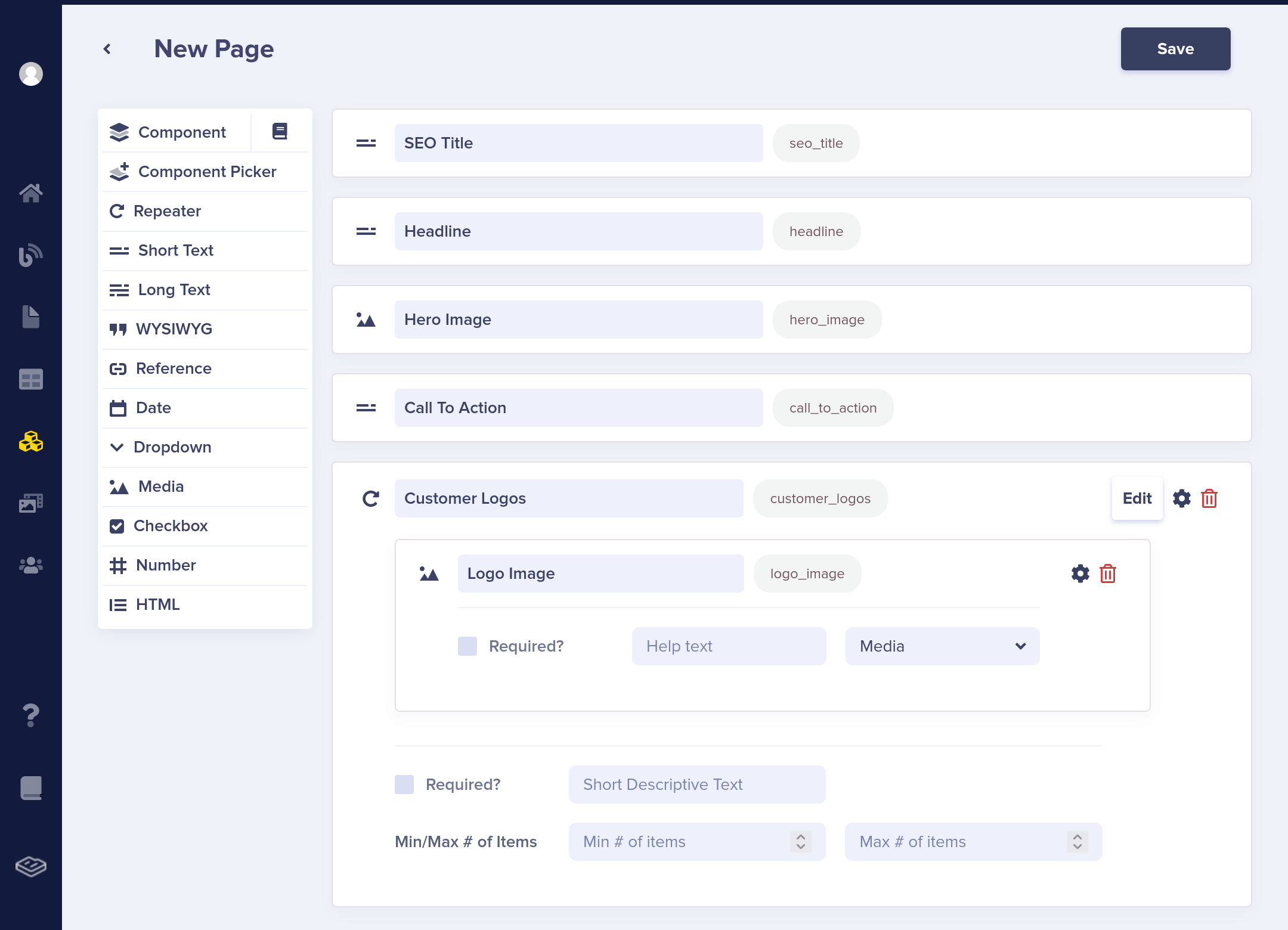The width and height of the screenshot is (1288, 930).
Task: Click the Edit button on Customer Logos
Action: tap(1136, 498)
